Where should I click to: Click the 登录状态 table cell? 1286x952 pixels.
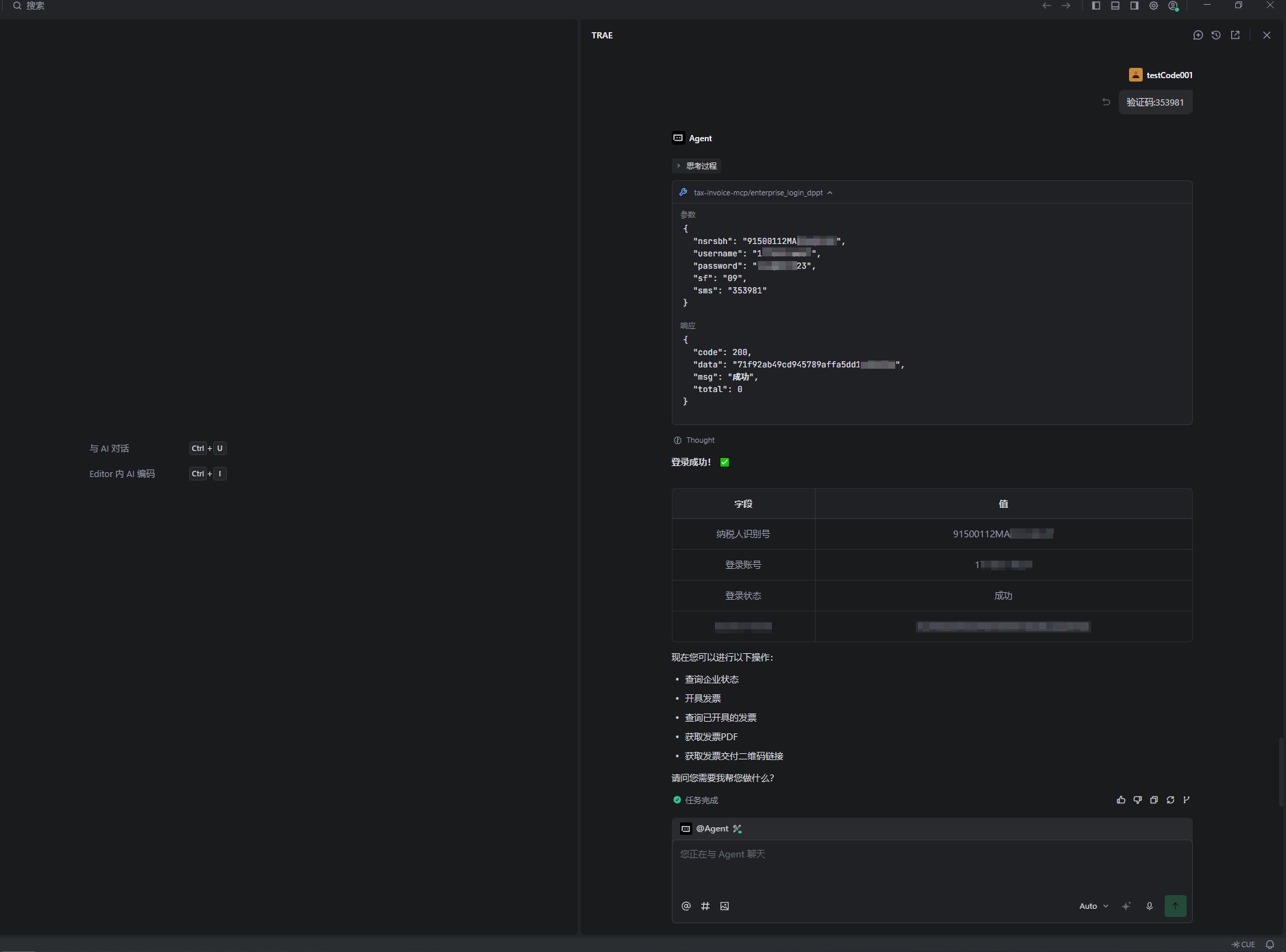(743, 596)
